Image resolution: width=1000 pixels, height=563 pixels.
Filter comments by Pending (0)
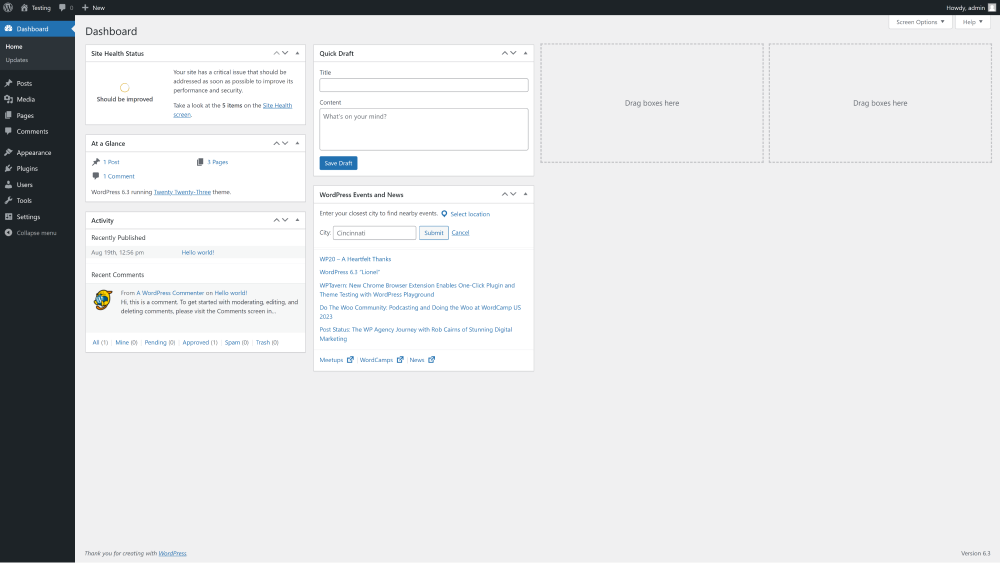coord(159,342)
